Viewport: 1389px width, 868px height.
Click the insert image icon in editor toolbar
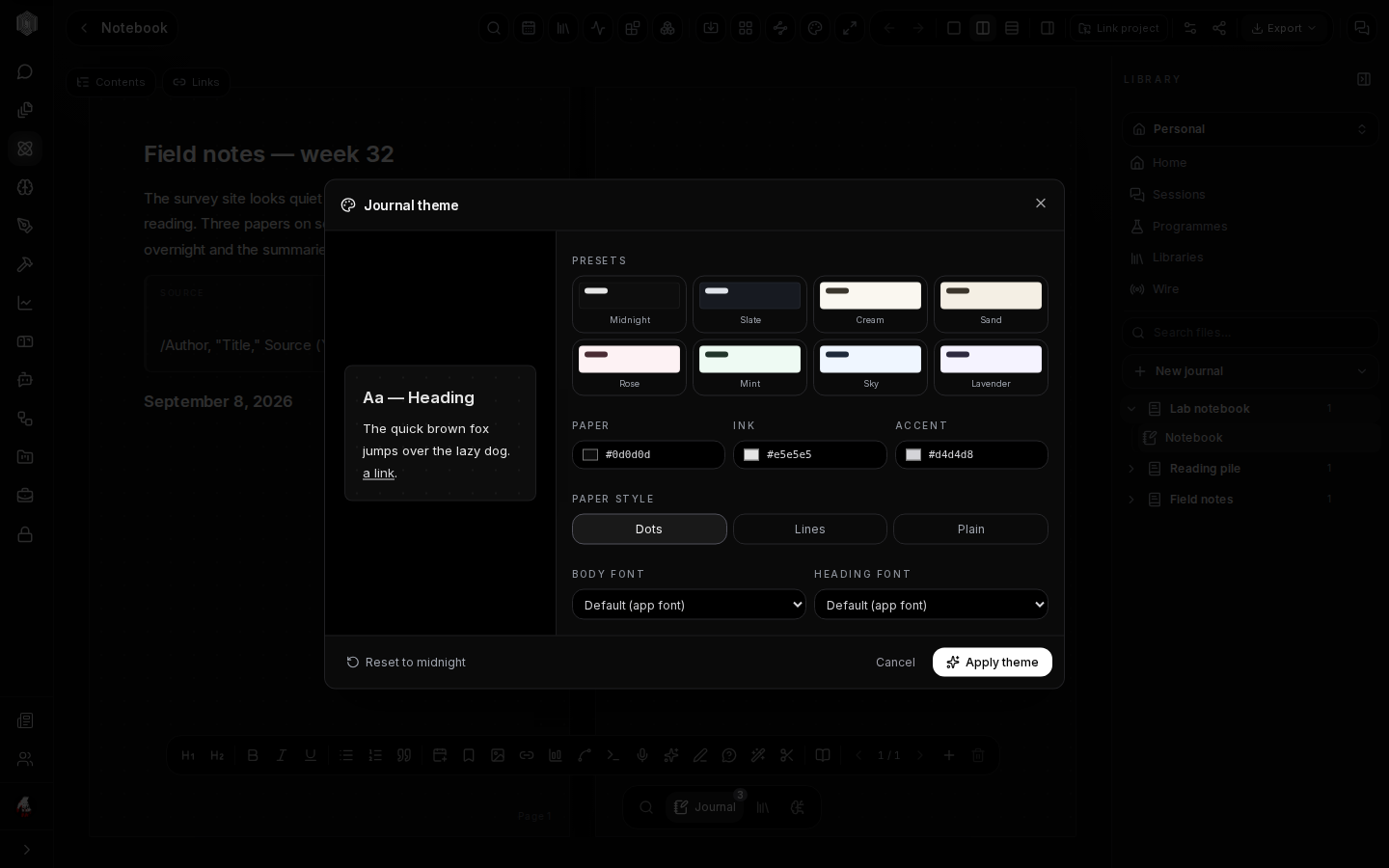pos(498,755)
